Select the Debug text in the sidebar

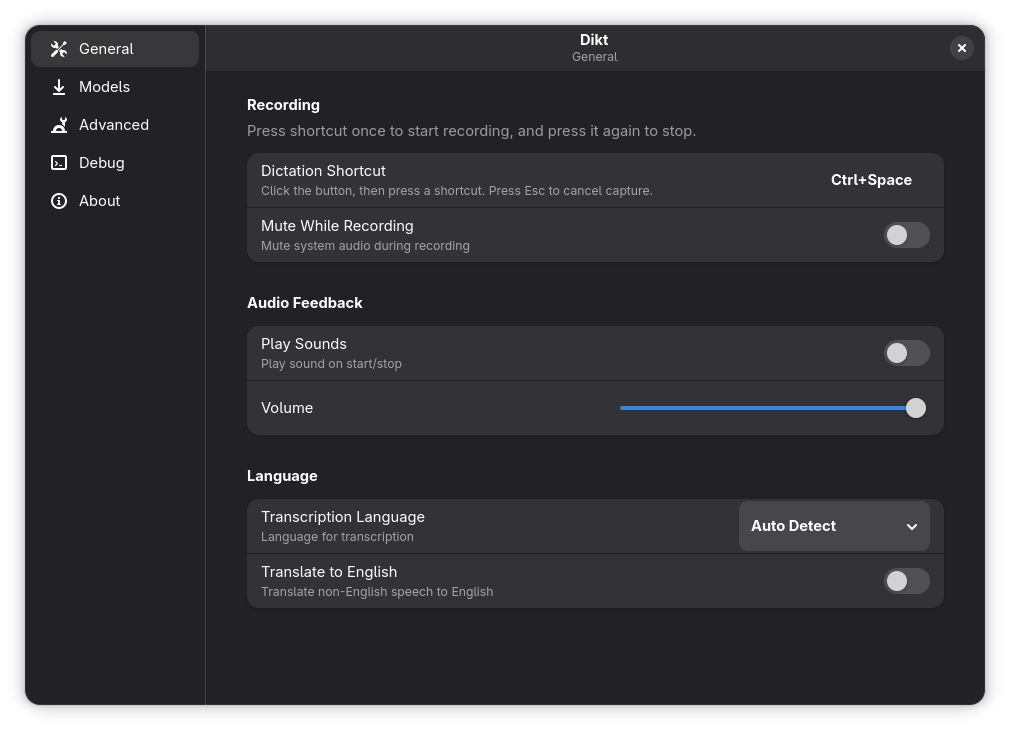(102, 163)
